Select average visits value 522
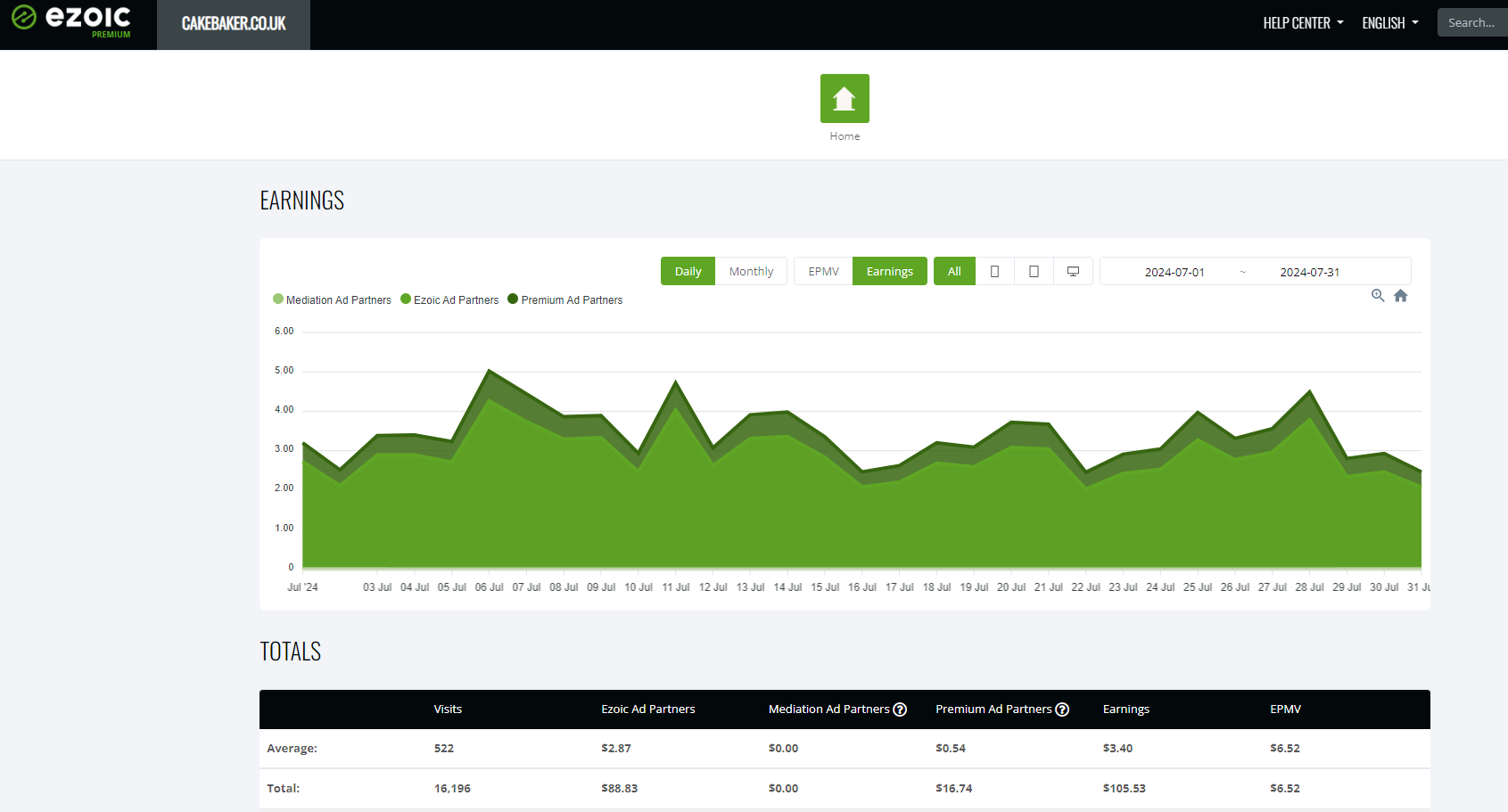The image size is (1508, 812). [x=444, y=749]
